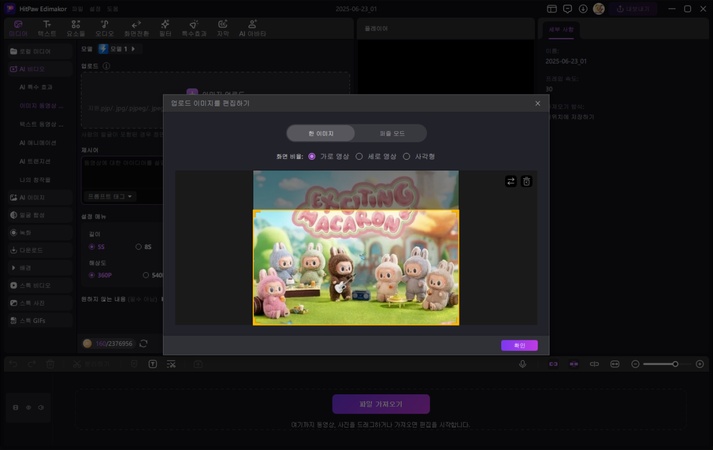The width and height of the screenshot is (713, 450).
Task: Open the 녹화 record sidebar item
Action: (40, 233)
